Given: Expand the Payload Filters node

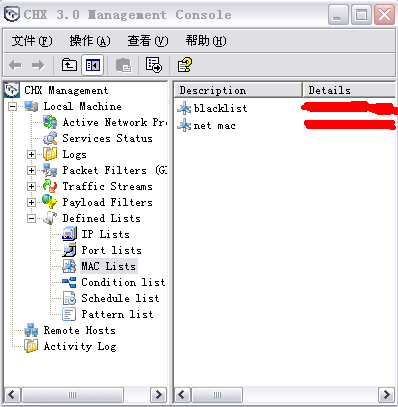Looking at the screenshot, I should pyautogui.click(x=31, y=202).
